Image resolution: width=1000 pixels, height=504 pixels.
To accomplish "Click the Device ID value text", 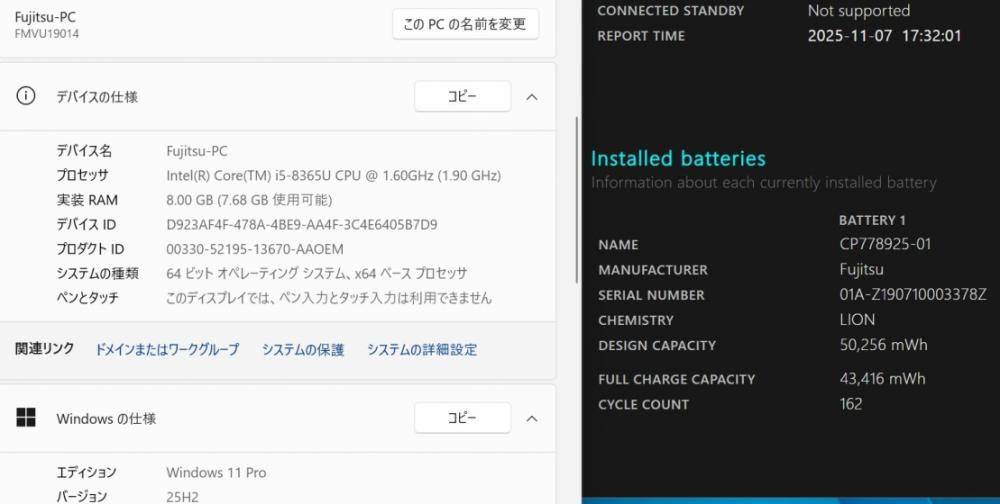I will tap(301, 224).
